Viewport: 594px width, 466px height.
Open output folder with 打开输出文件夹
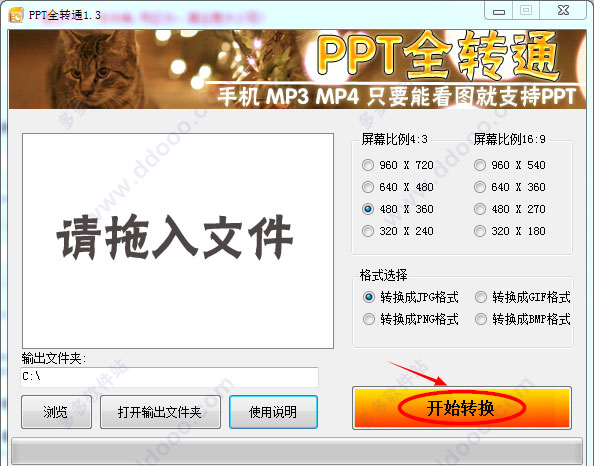[x=160, y=412]
